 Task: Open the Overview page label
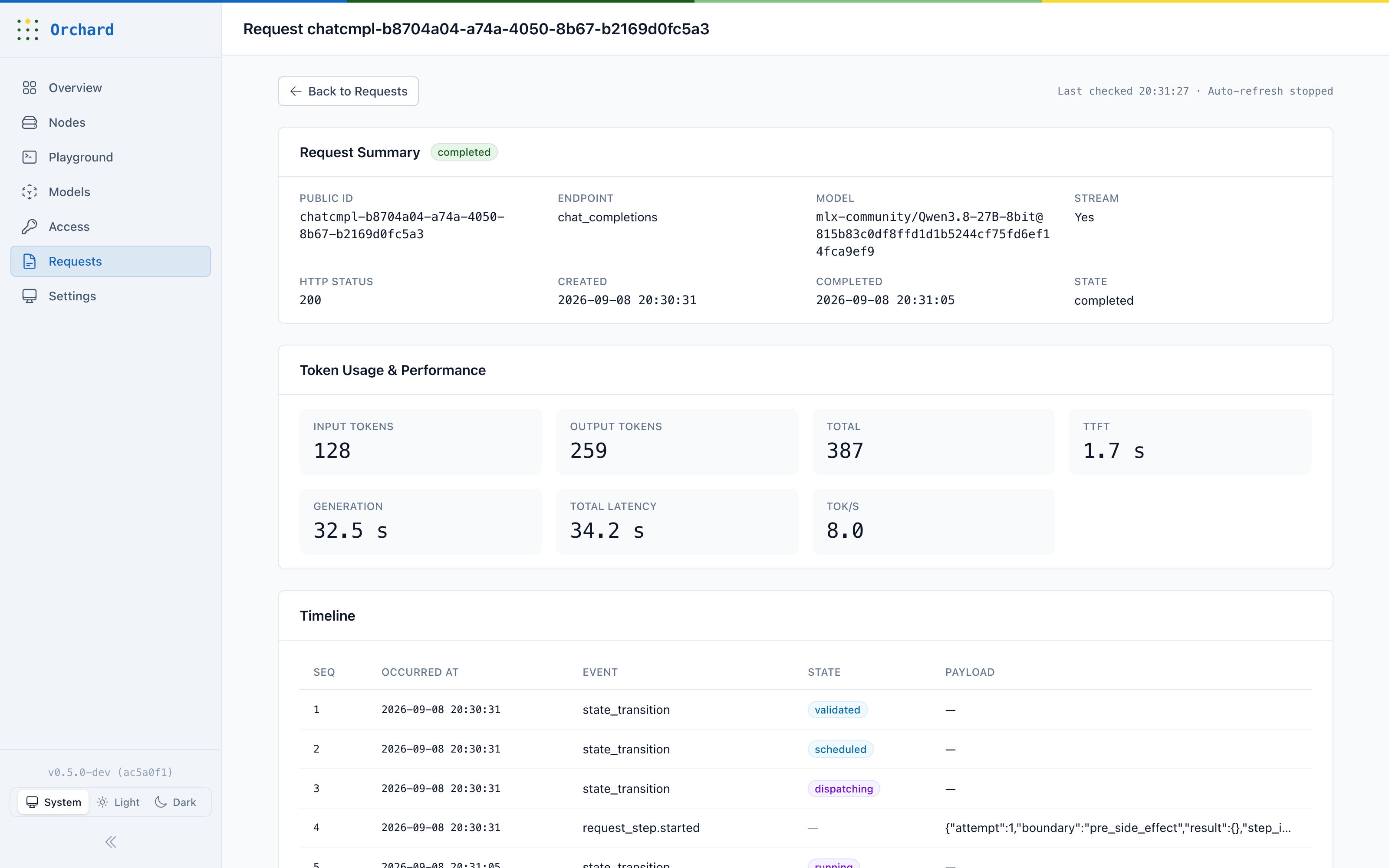click(75, 88)
